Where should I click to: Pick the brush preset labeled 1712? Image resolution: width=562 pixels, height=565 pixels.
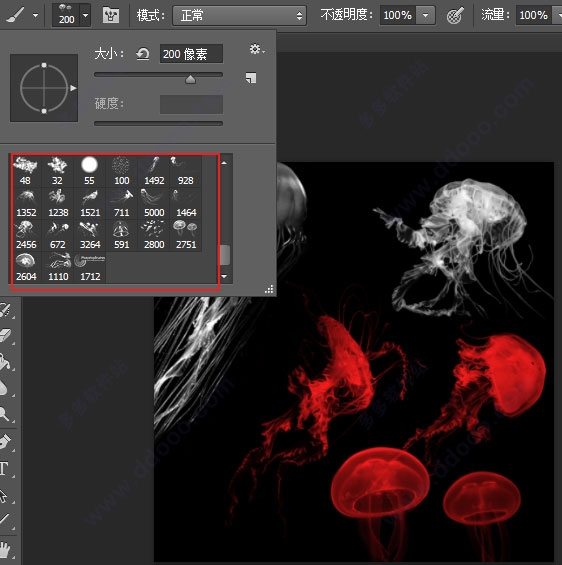(90, 267)
